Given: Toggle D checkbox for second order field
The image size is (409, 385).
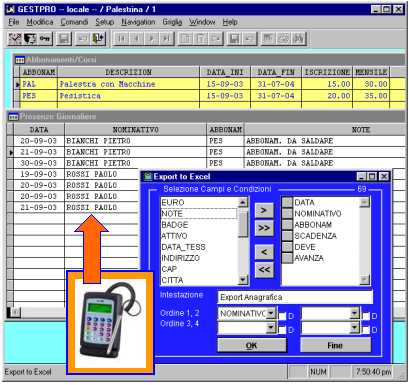Looking at the screenshot, I should [x=366, y=316].
